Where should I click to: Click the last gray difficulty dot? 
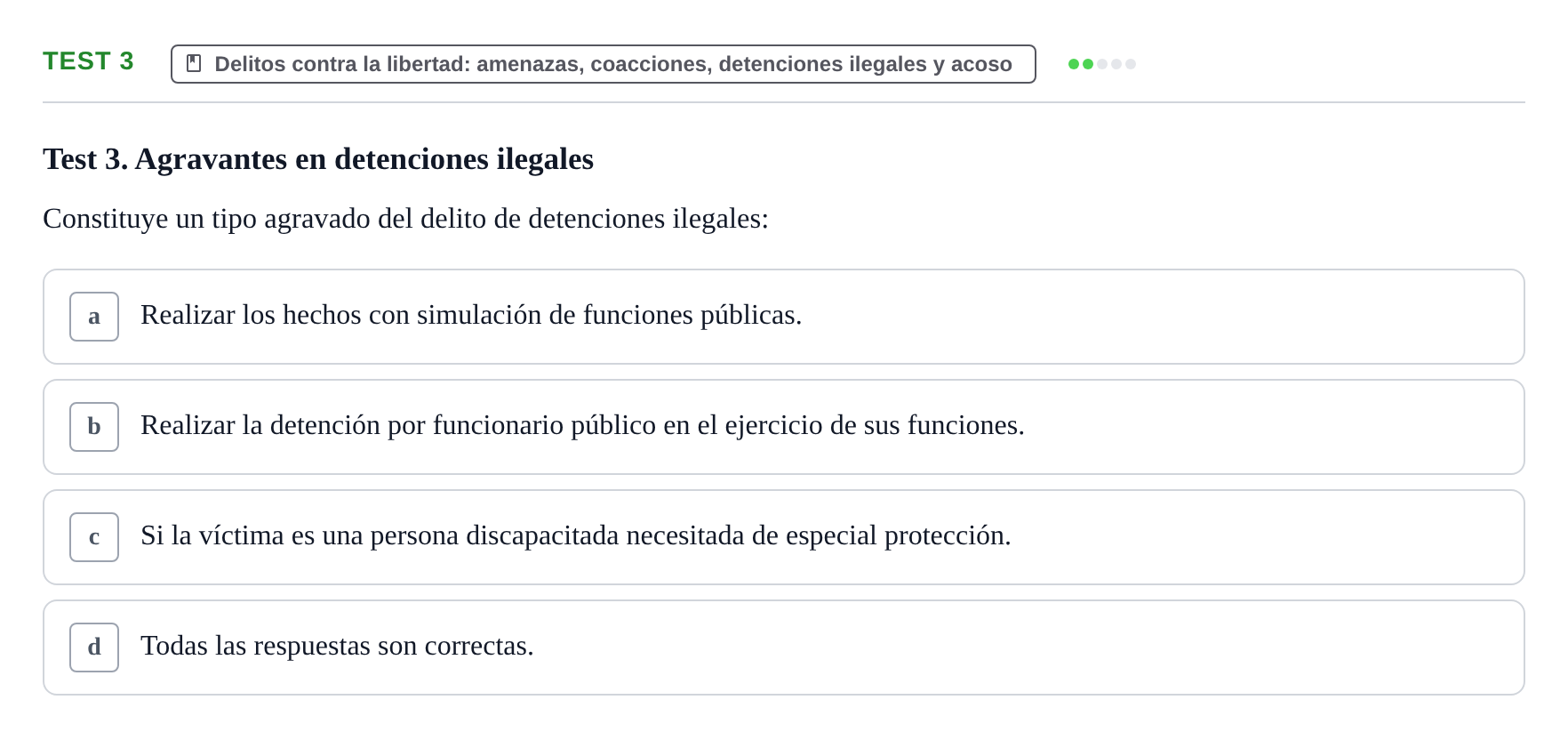click(1131, 64)
